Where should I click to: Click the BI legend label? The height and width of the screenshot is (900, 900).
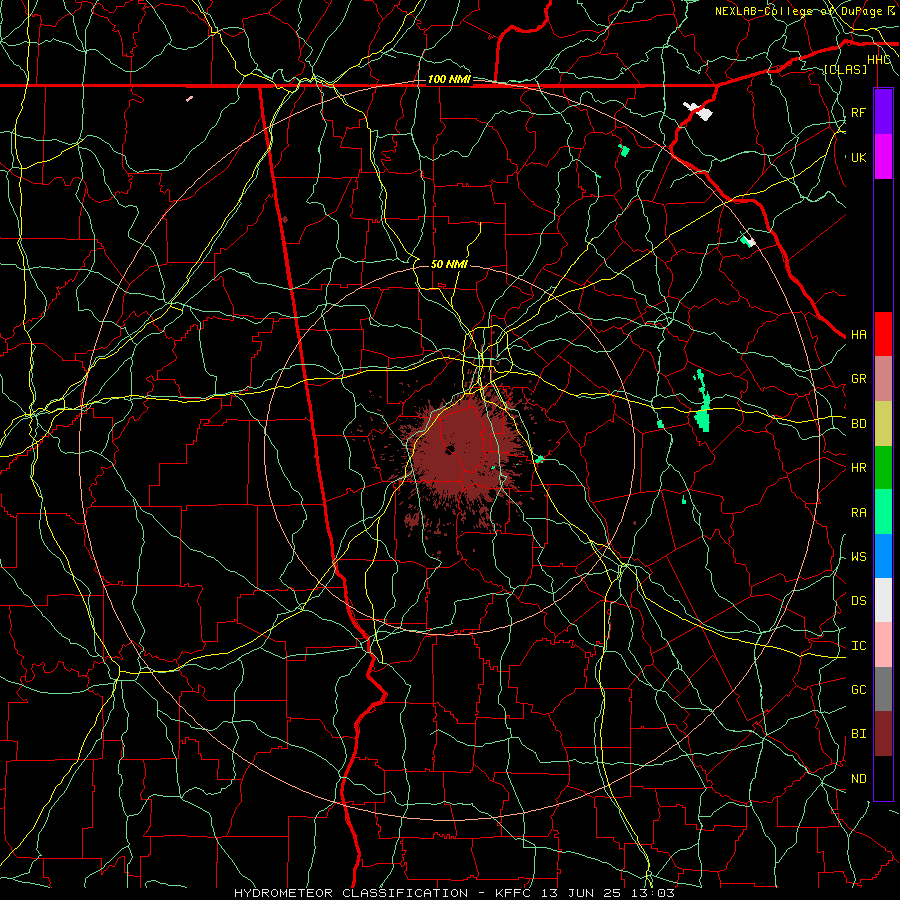coord(858,734)
